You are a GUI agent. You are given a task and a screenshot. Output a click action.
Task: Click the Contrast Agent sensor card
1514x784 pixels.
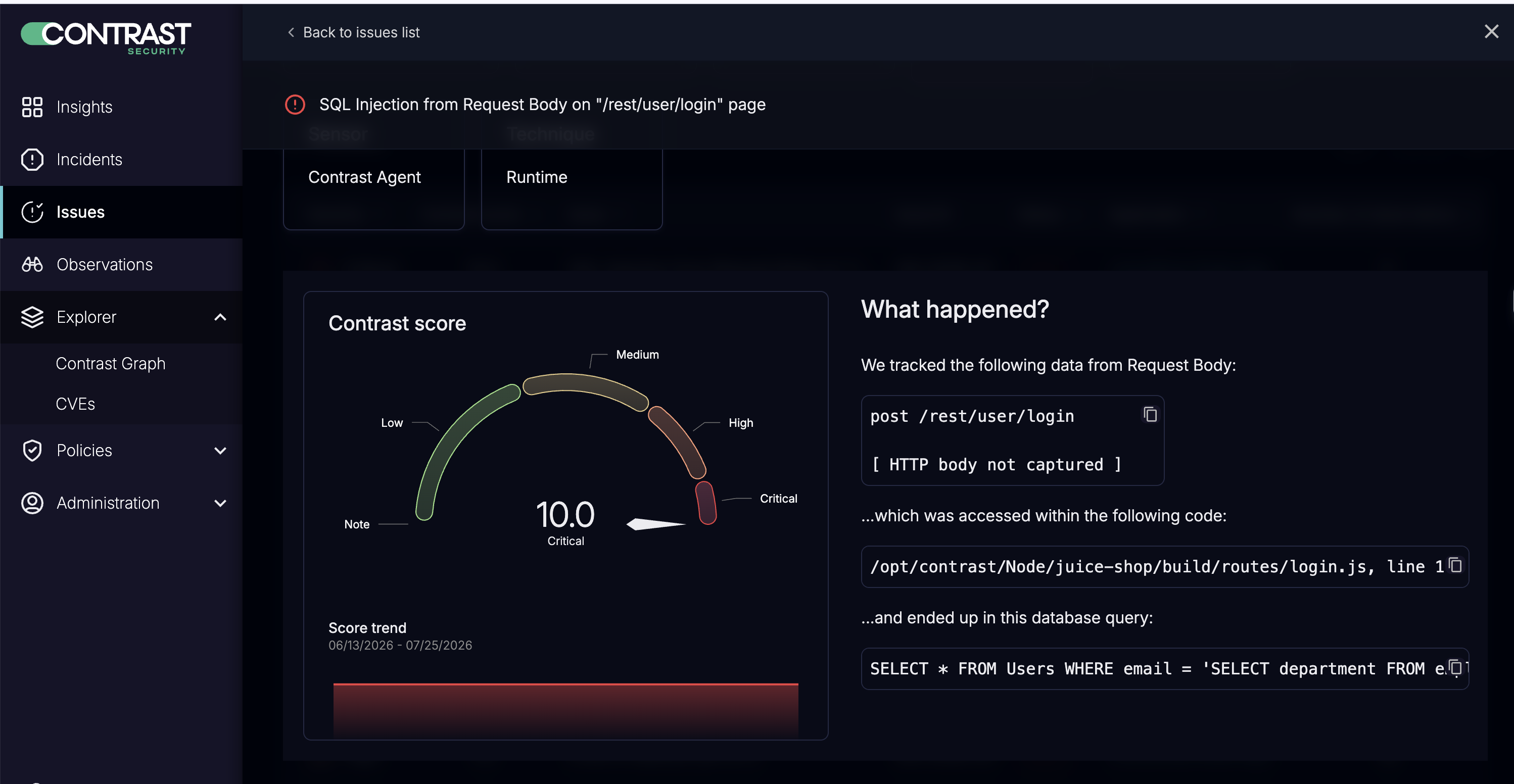pyautogui.click(x=374, y=189)
